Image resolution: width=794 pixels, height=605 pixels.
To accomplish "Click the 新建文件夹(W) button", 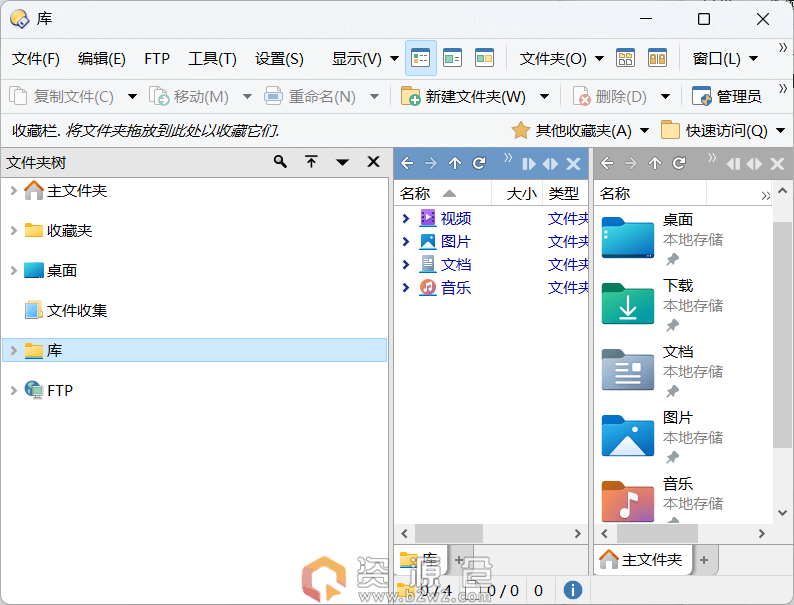I will click(465, 96).
